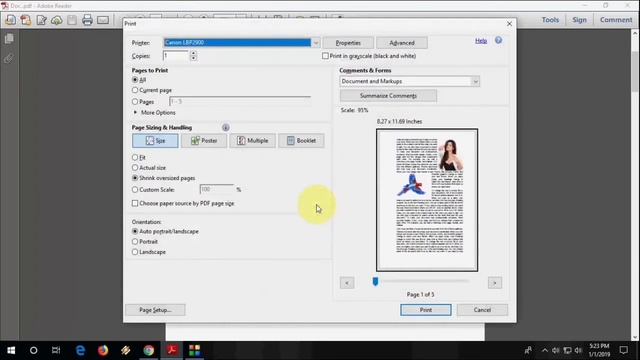The image size is (640, 360).
Task: Select the All pages radio button
Action: (x=135, y=80)
